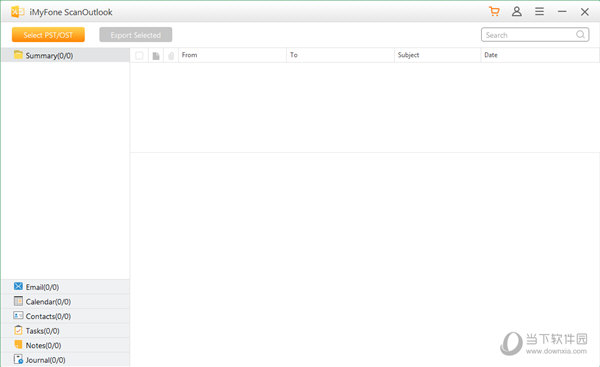The width and height of the screenshot is (600, 367).
Task: Sort by the To column header
Action: point(340,55)
